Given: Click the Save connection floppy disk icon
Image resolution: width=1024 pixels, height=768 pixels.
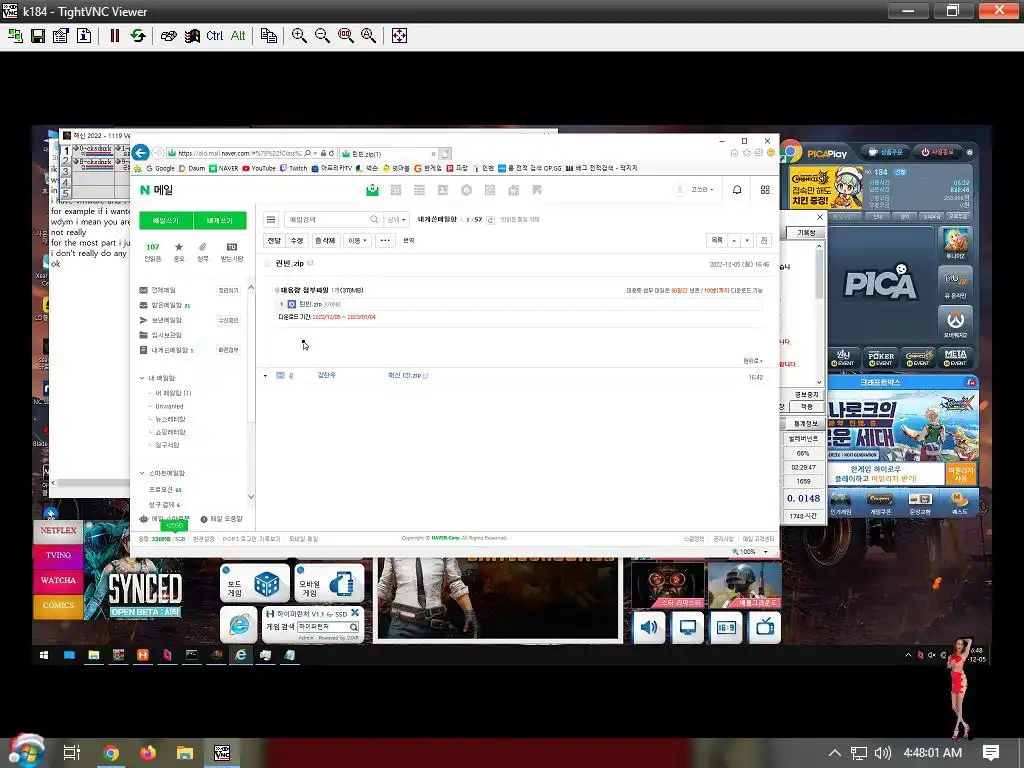Looking at the screenshot, I should coord(38,36).
